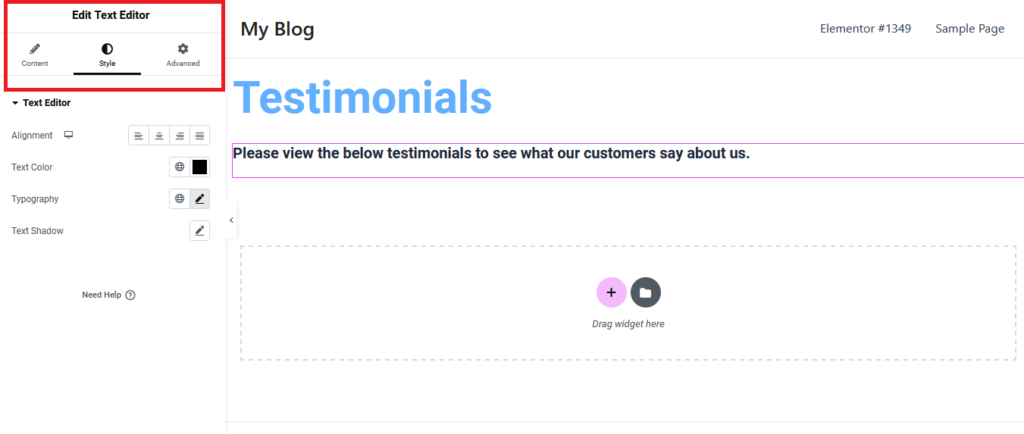Open the global fonts globe for Typography
The image size is (1024, 434).
180,199
